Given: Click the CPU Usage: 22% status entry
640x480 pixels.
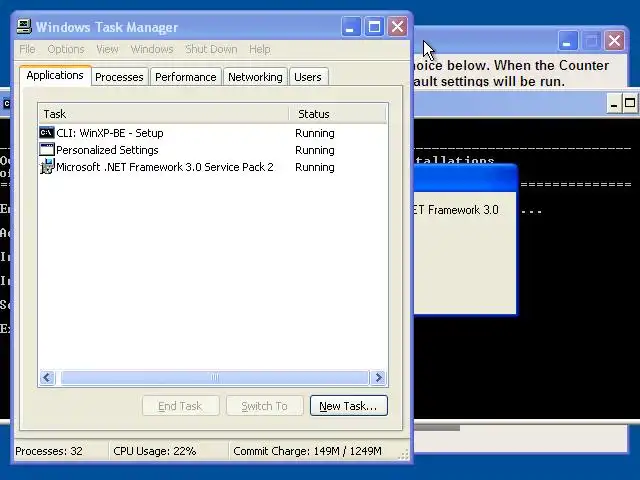Looking at the screenshot, I should 154,451.
